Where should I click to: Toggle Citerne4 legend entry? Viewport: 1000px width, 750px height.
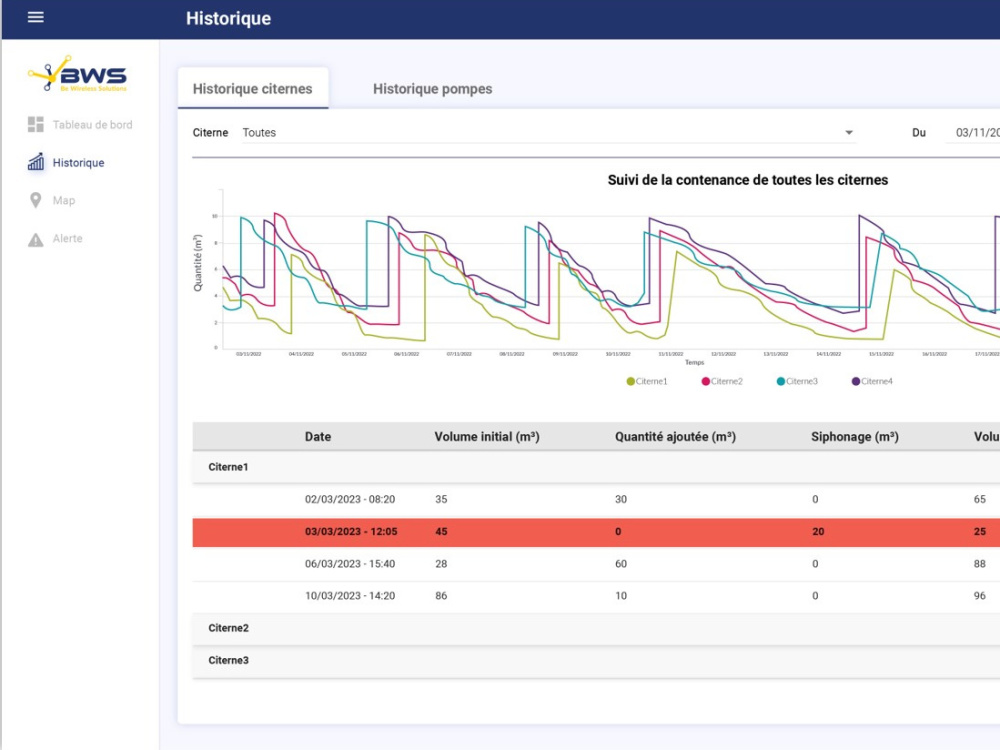(872, 381)
